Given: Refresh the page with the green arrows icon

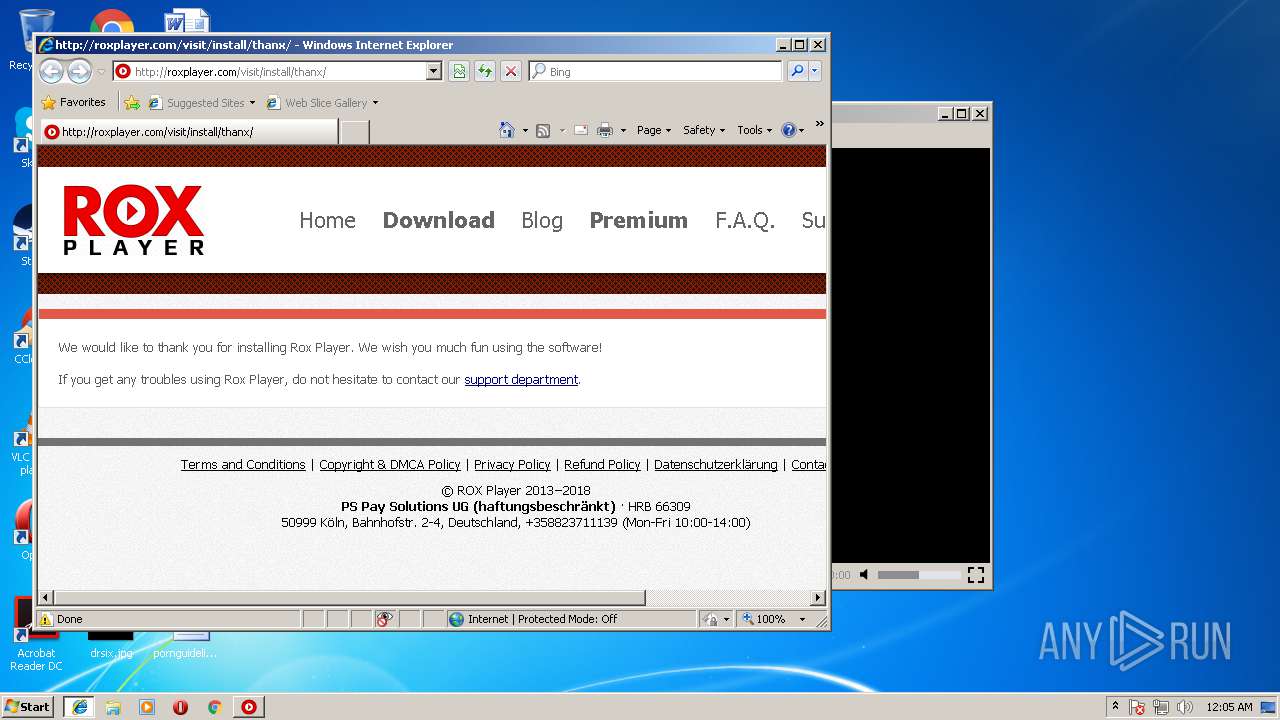Looking at the screenshot, I should (x=485, y=71).
